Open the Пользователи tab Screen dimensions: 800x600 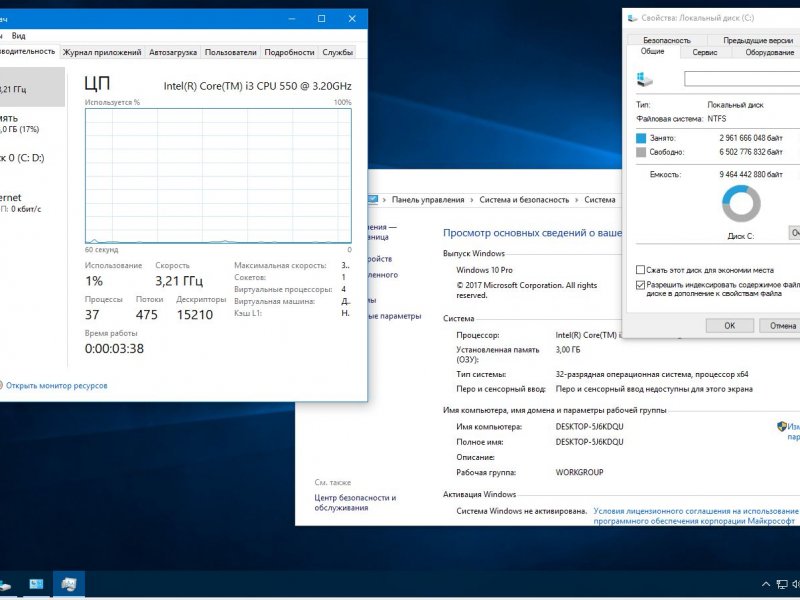tap(231, 52)
